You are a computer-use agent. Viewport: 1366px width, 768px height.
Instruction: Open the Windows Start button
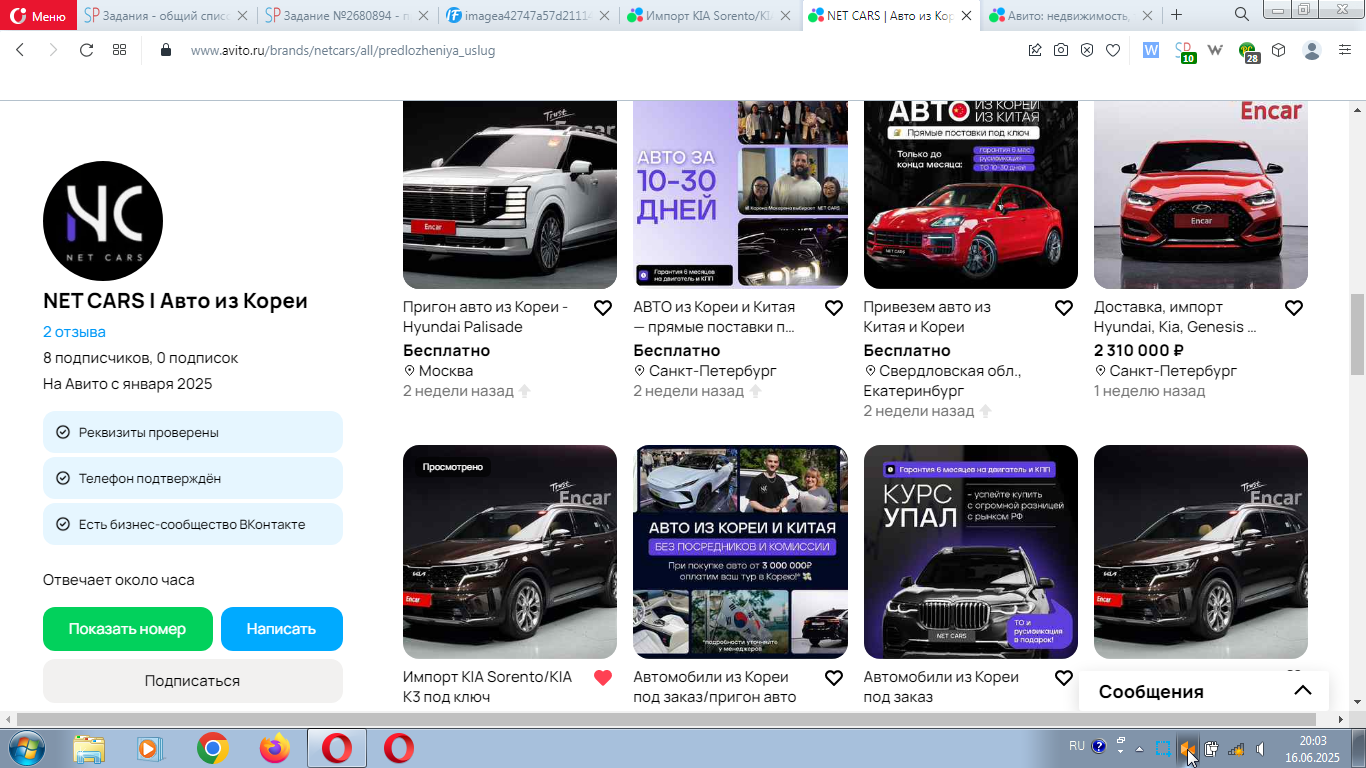pyautogui.click(x=25, y=747)
